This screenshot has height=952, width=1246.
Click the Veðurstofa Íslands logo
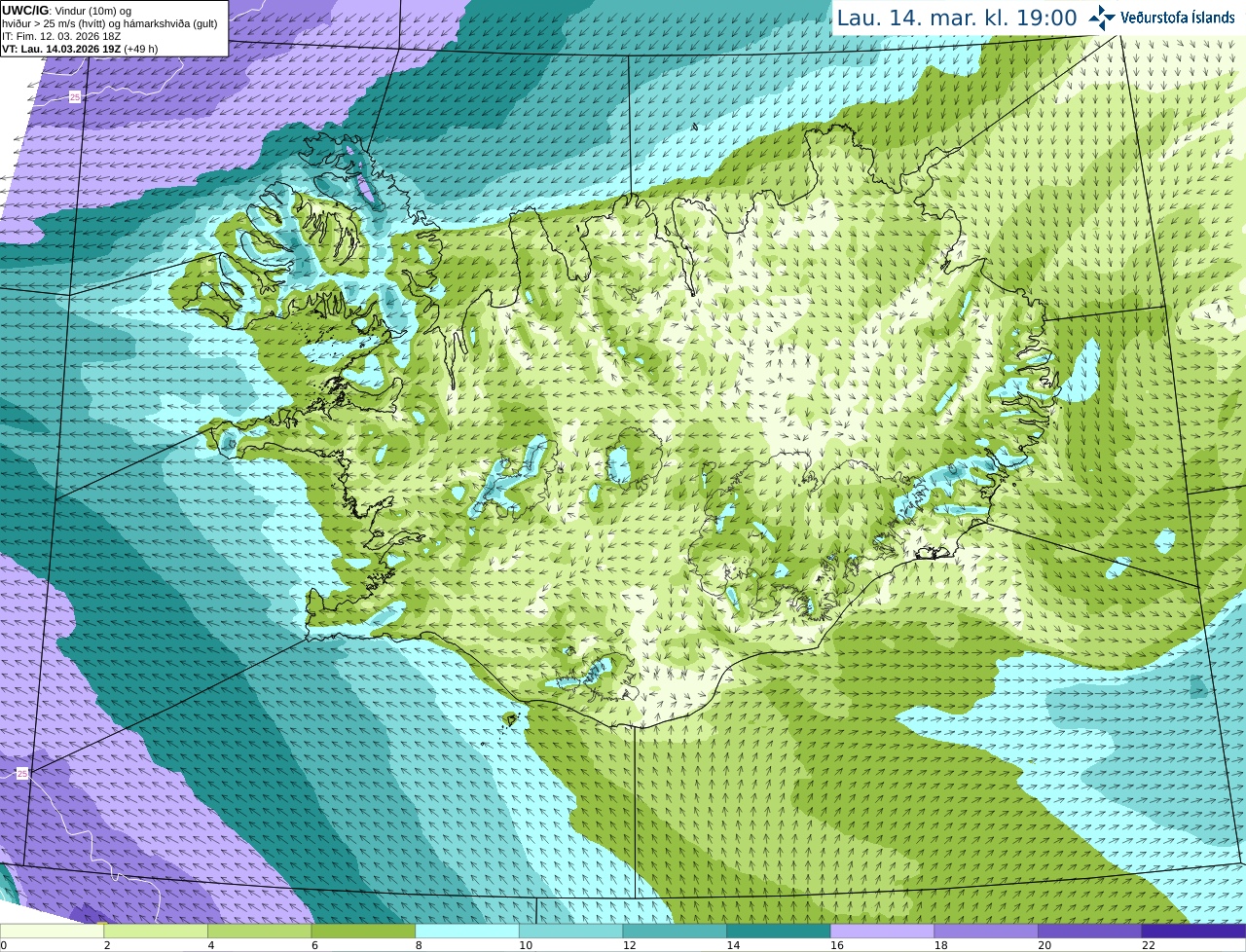pos(1161,18)
